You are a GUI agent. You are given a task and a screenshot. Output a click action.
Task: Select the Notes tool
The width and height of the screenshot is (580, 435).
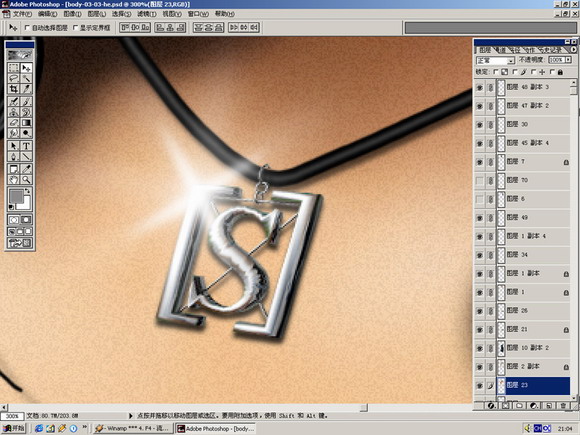(14, 169)
